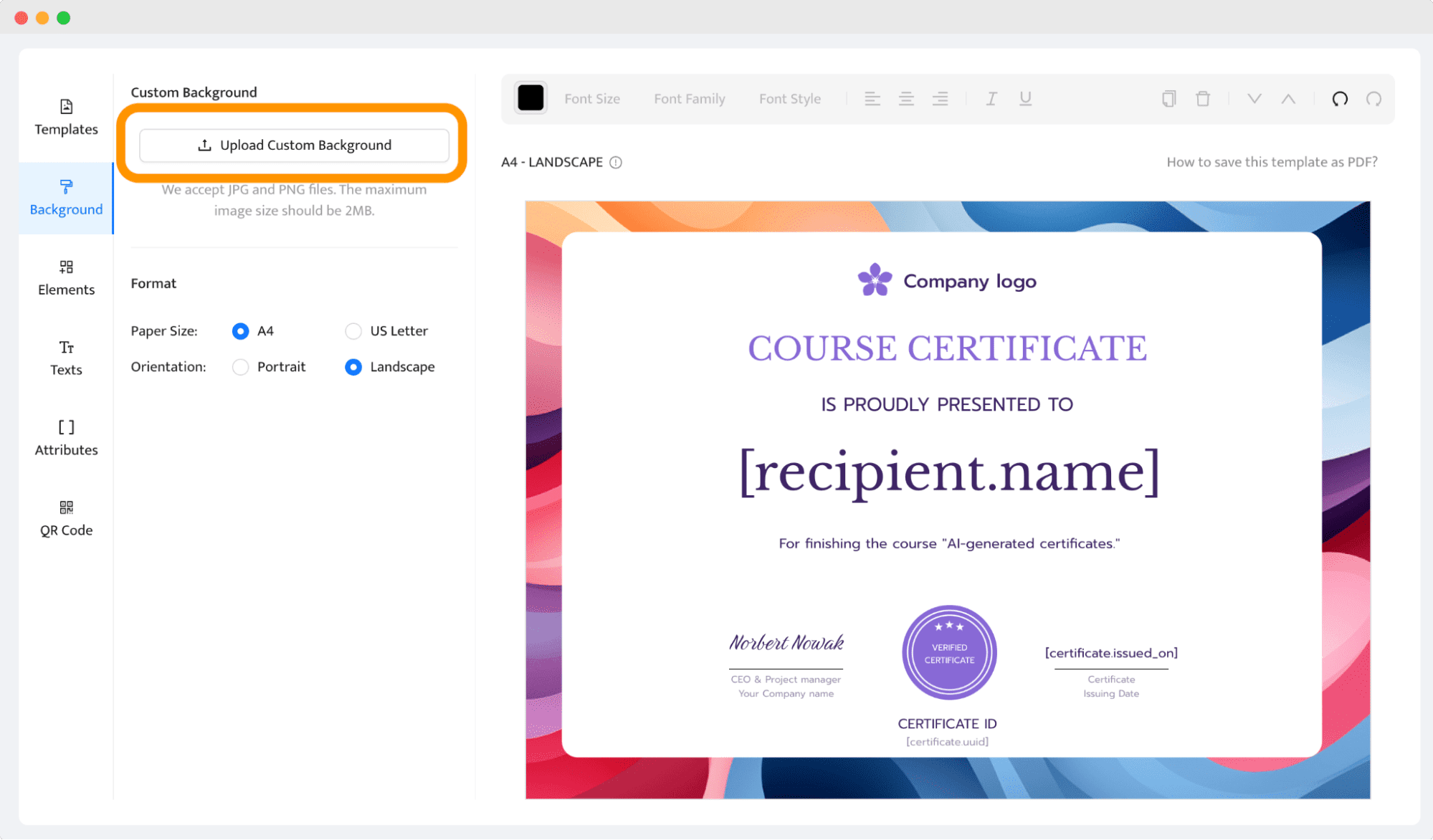Click Upload Custom Background button
This screenshot has height=840, width=1433.
click(x=294, y=145)
